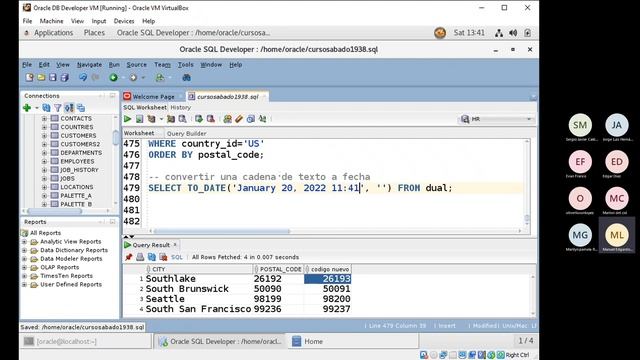Expand the User Defined Reports folder
Screen dimensions: 640x360
[x=24, y=284]
